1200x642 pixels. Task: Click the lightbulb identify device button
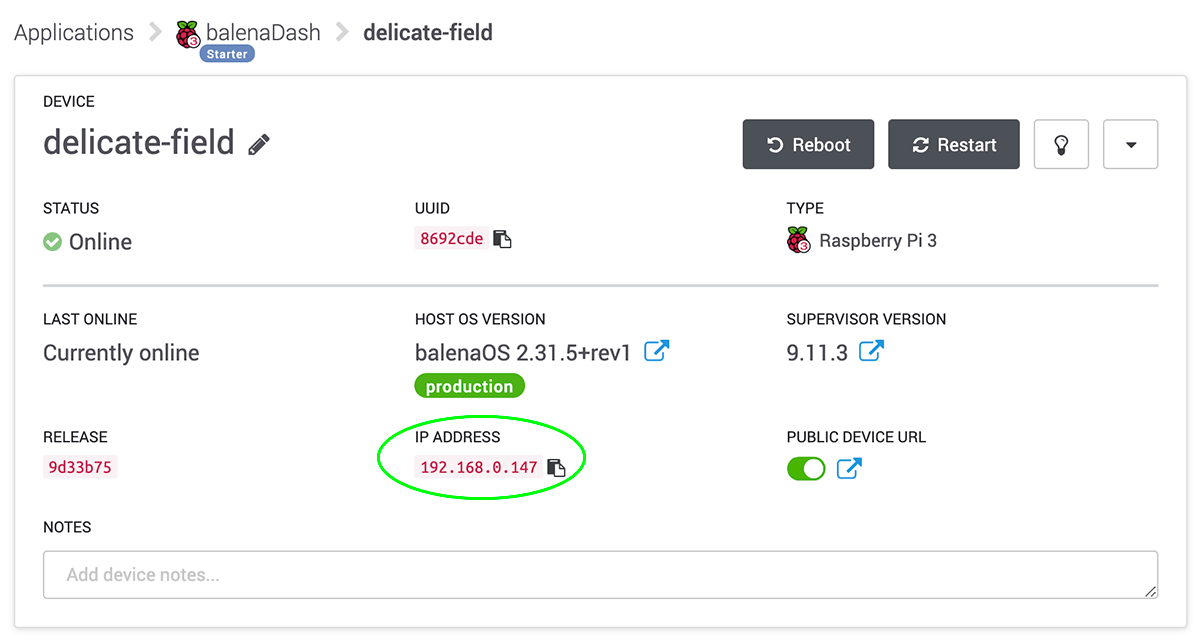1061,145
